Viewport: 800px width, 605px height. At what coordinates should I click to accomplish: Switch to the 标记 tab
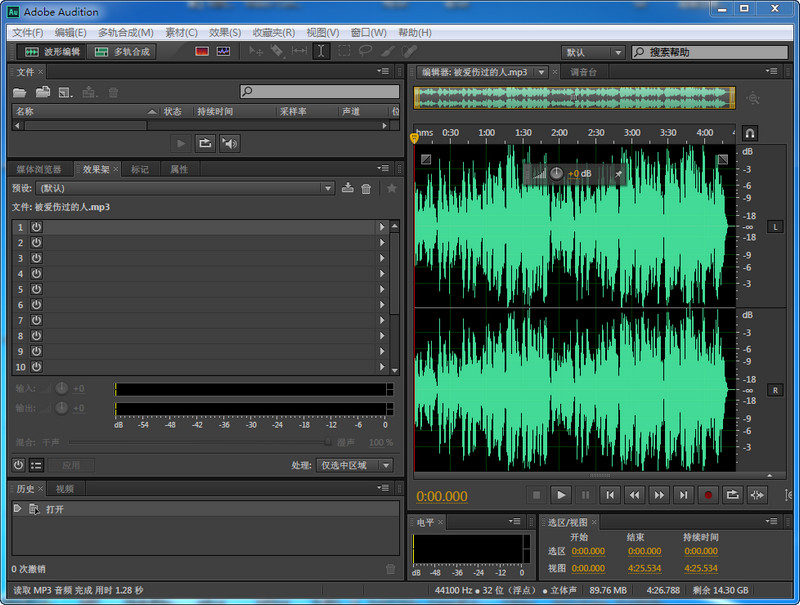click(139, 169)
